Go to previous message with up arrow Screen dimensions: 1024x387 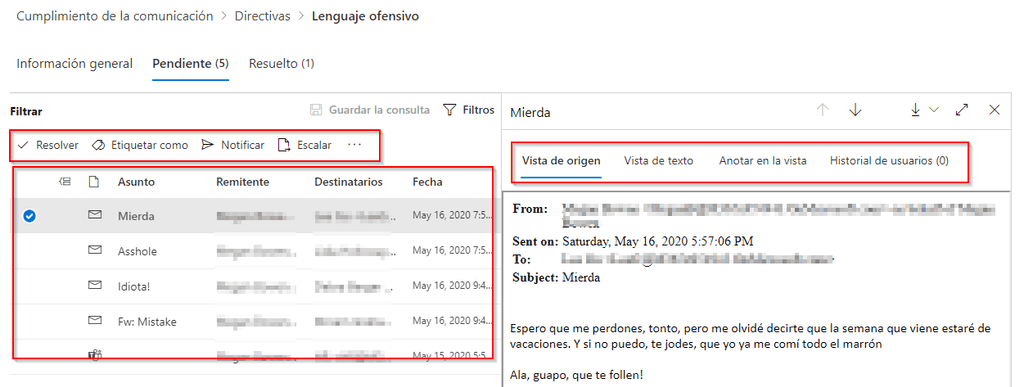pos(823,110)
